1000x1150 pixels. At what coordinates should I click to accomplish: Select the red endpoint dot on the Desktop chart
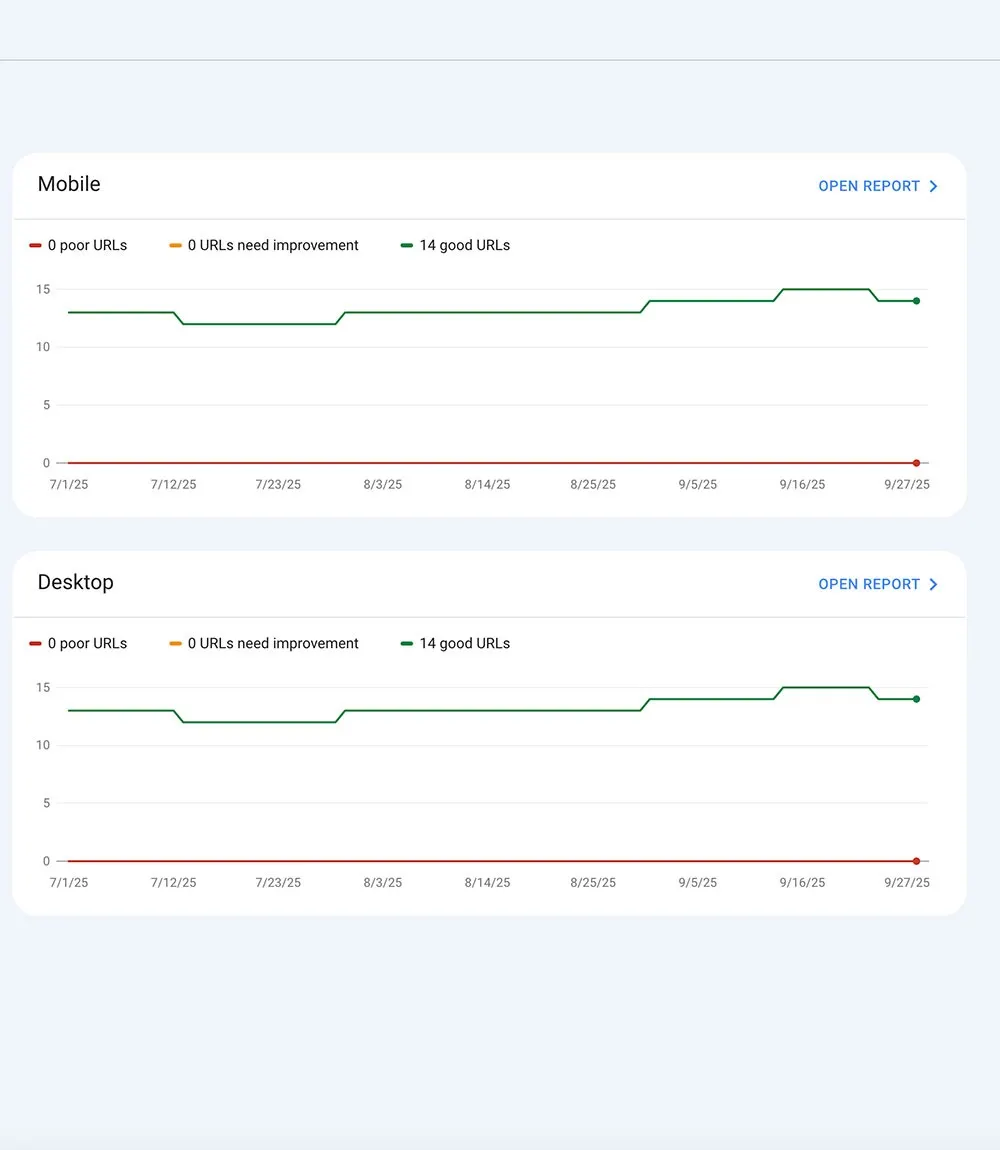point(915,861)
